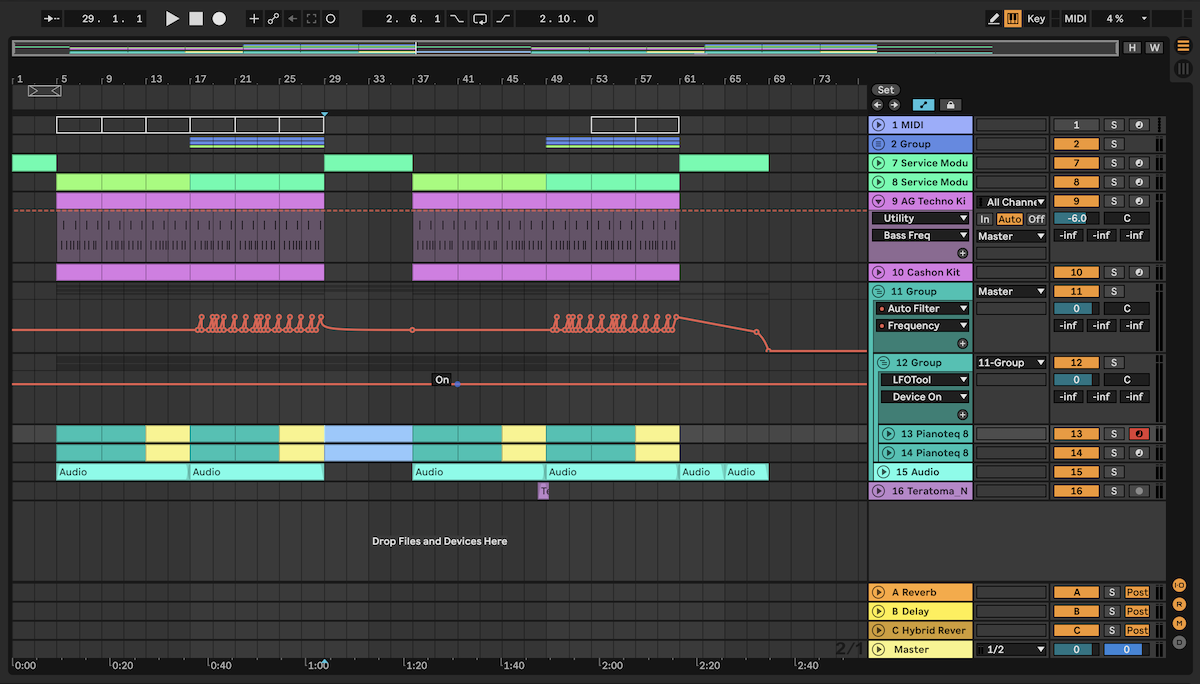Switch to Session view selector icon
1200x684 pixels.
point(1182,69)
